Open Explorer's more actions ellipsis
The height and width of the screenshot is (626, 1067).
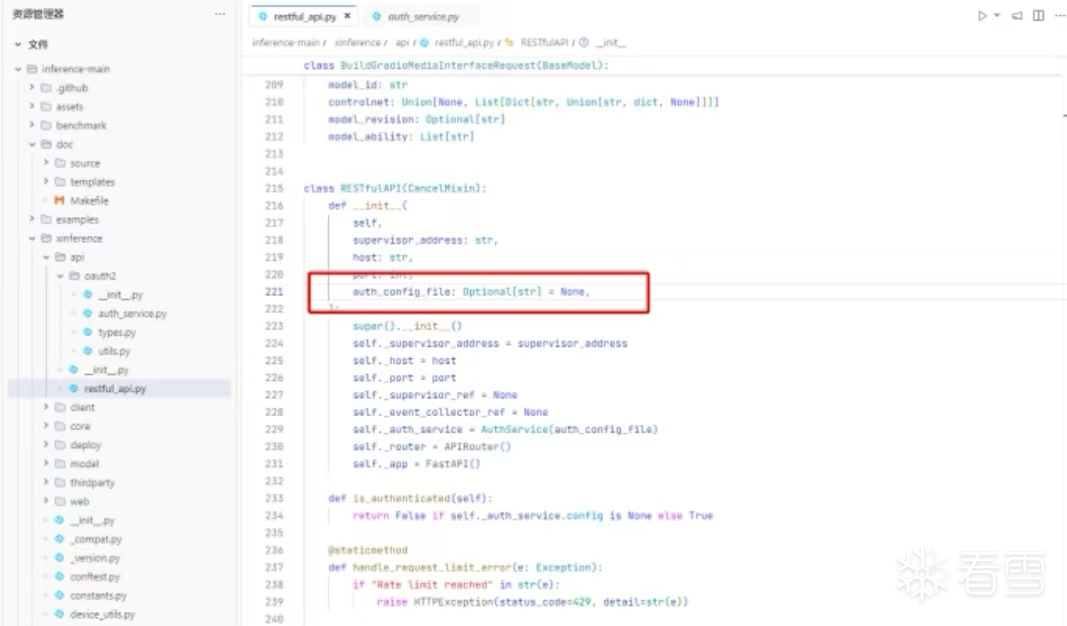(x=219, y=12)
